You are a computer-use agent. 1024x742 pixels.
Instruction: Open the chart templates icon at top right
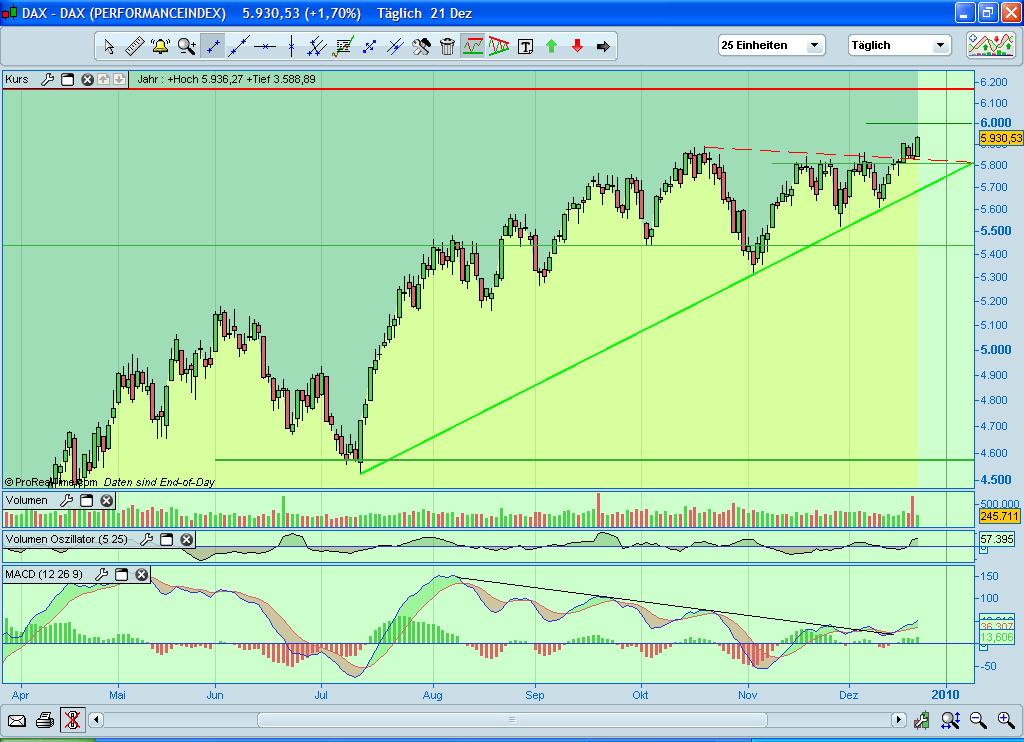tap(991, 45)
